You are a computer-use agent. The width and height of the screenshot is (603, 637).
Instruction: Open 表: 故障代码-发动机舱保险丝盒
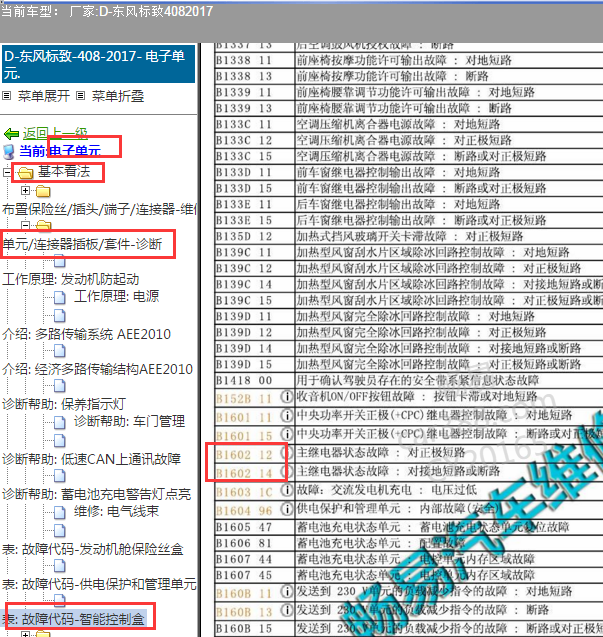tap(93, 549)
